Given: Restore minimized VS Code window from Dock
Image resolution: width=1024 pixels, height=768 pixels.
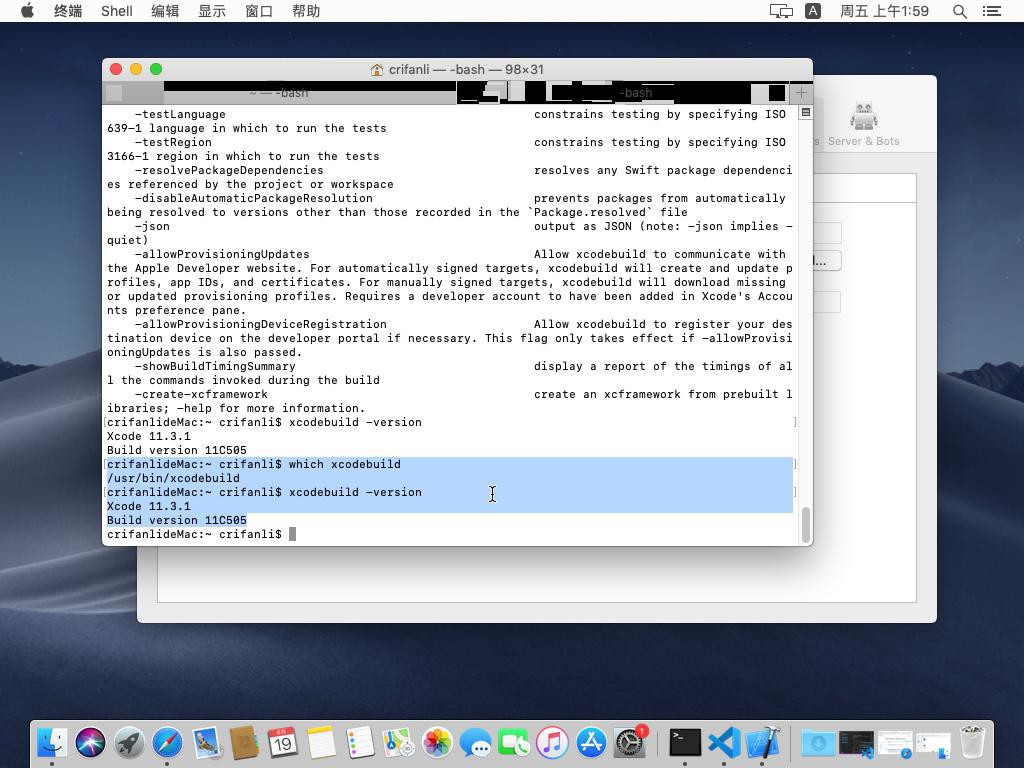Looking at the screenshot, I should point(856,743).
